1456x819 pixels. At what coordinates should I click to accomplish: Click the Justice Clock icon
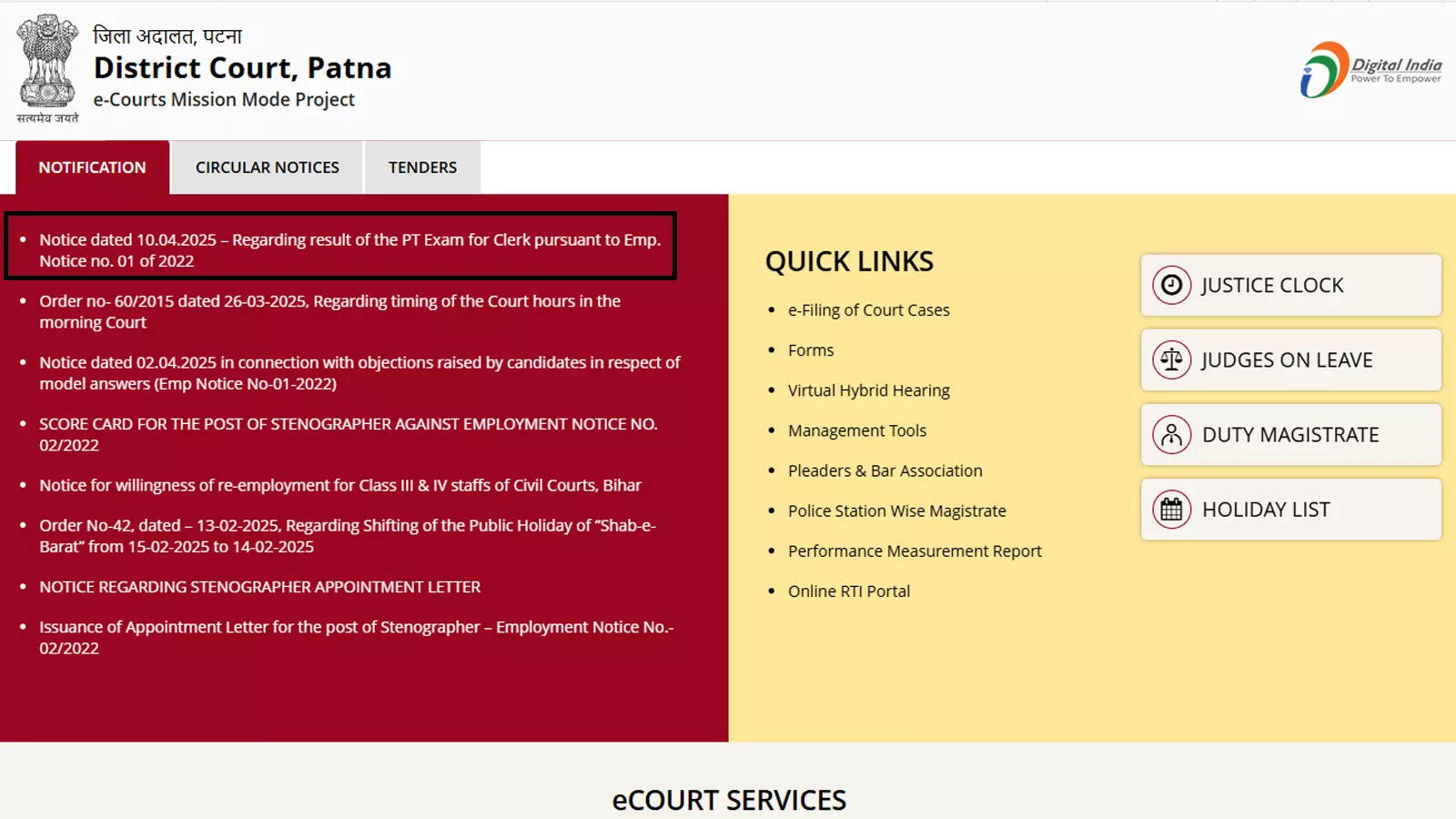pos(1171,286)
